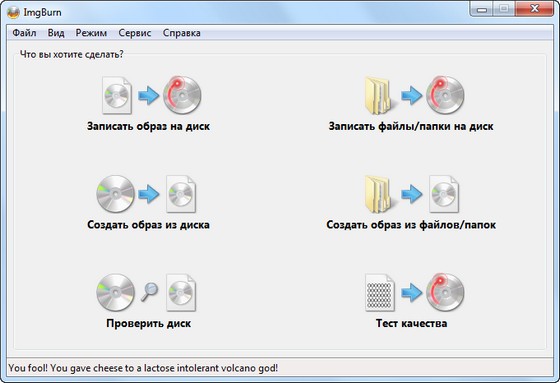Click the dotted test page icon above Тест качества
The image size is (560, 383).
(380, 293)
